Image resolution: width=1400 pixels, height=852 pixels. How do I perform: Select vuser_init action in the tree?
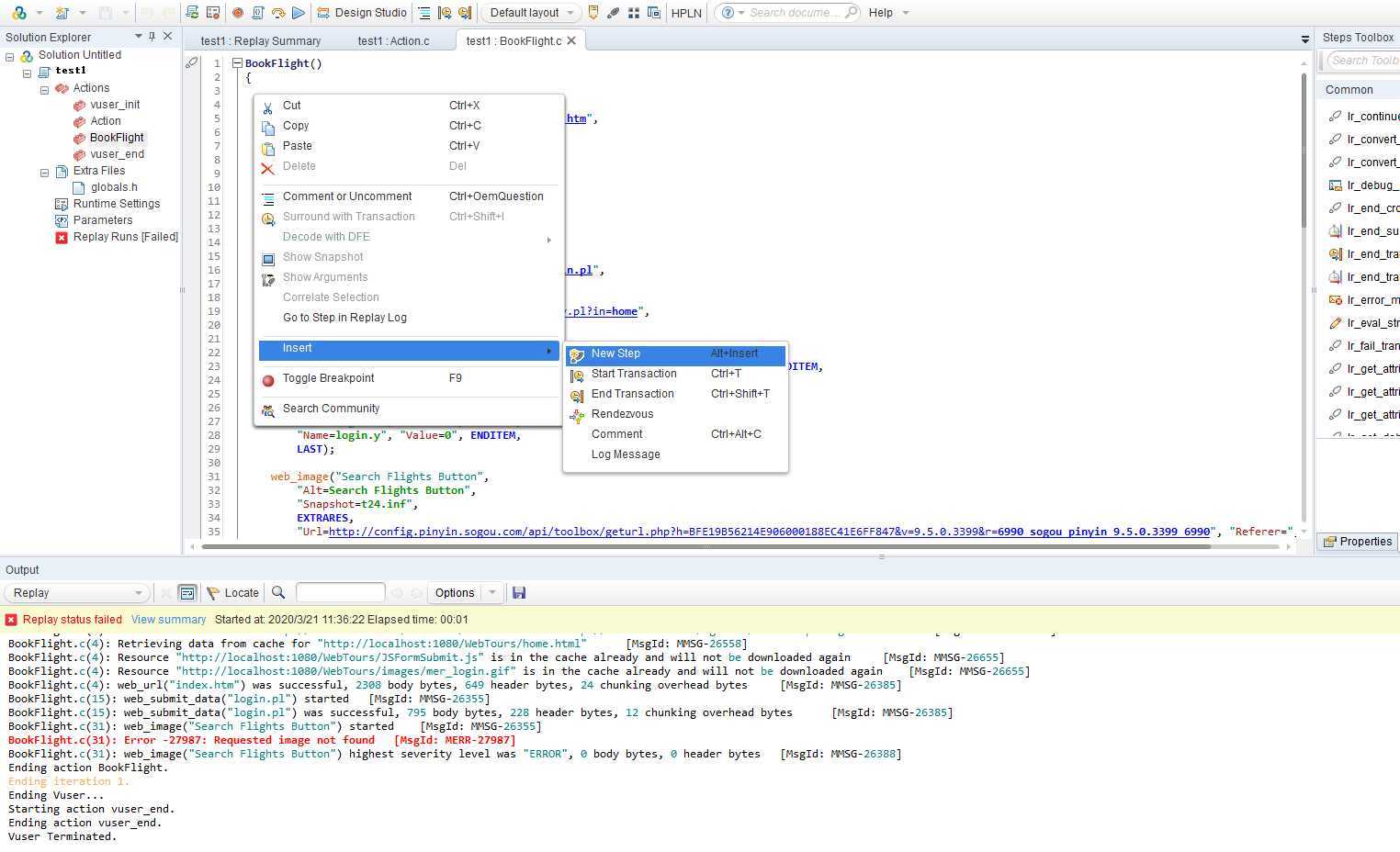pos(115,105)
